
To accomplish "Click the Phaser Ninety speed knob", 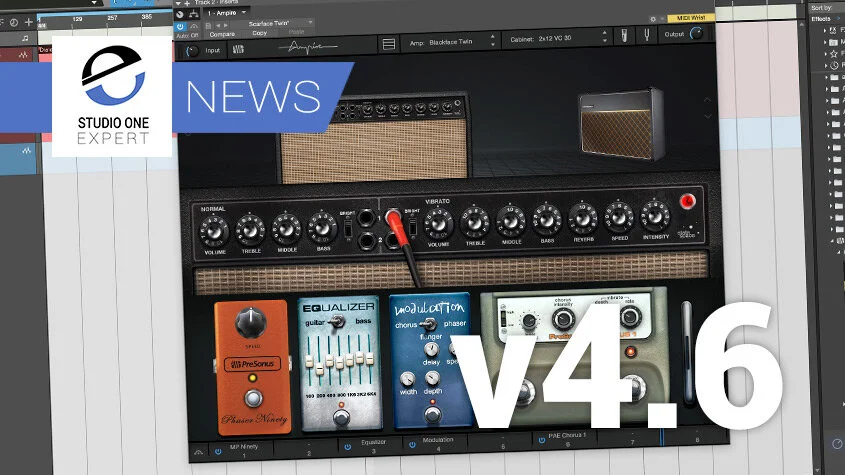I will click(251, 323).
